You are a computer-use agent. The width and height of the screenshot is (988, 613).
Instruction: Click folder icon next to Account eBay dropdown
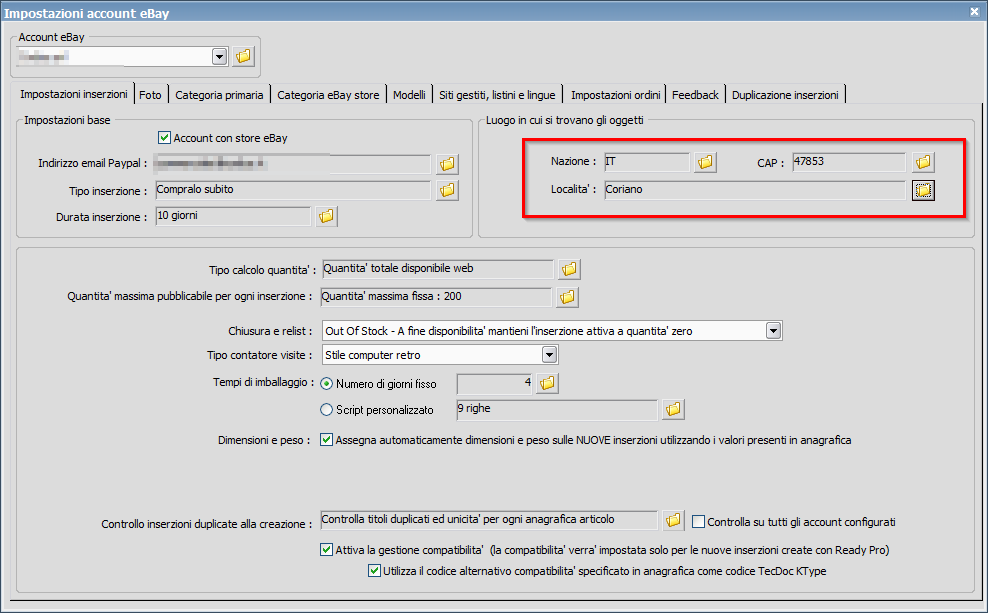[243, 56]
